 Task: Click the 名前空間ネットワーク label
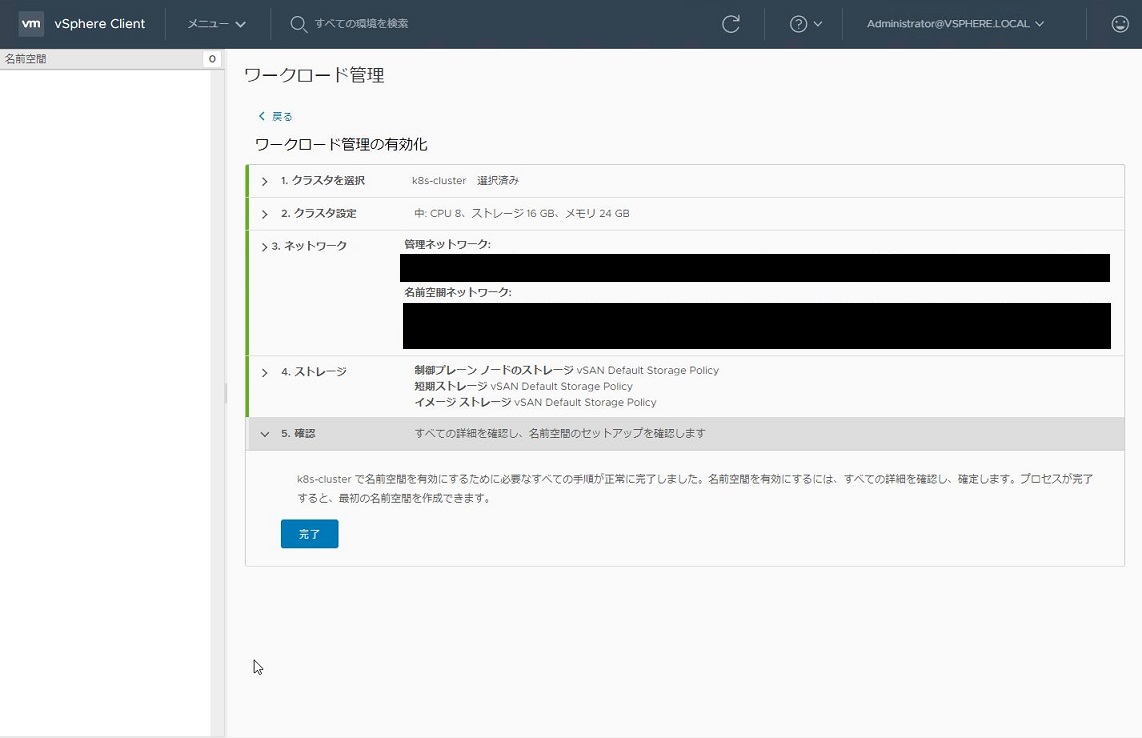pyautogui.click(x=457, y=292)
